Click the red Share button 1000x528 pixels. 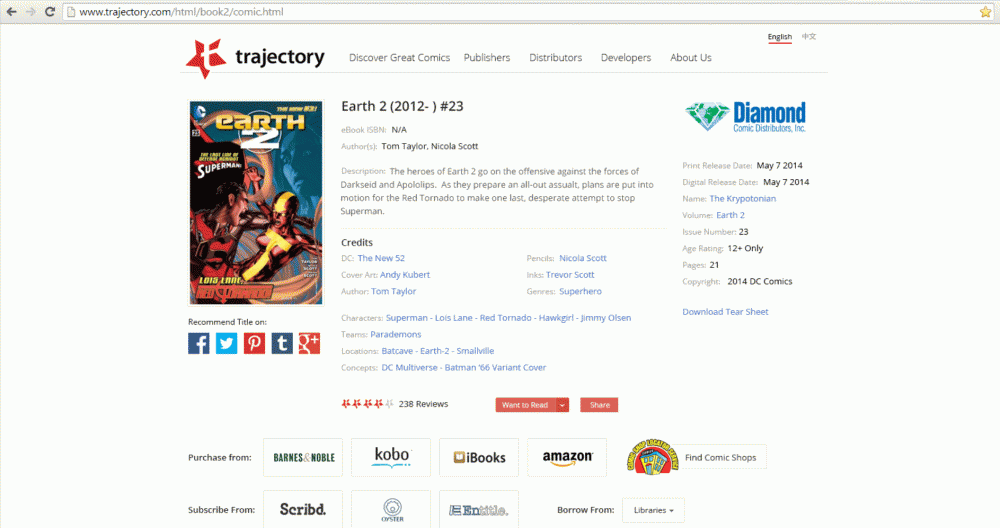599,405
